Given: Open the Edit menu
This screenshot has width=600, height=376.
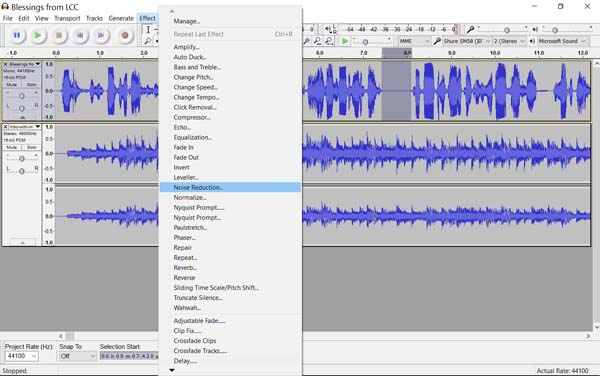Looking at the screenshot, I should pyautogui.click(x=24, y=18).
